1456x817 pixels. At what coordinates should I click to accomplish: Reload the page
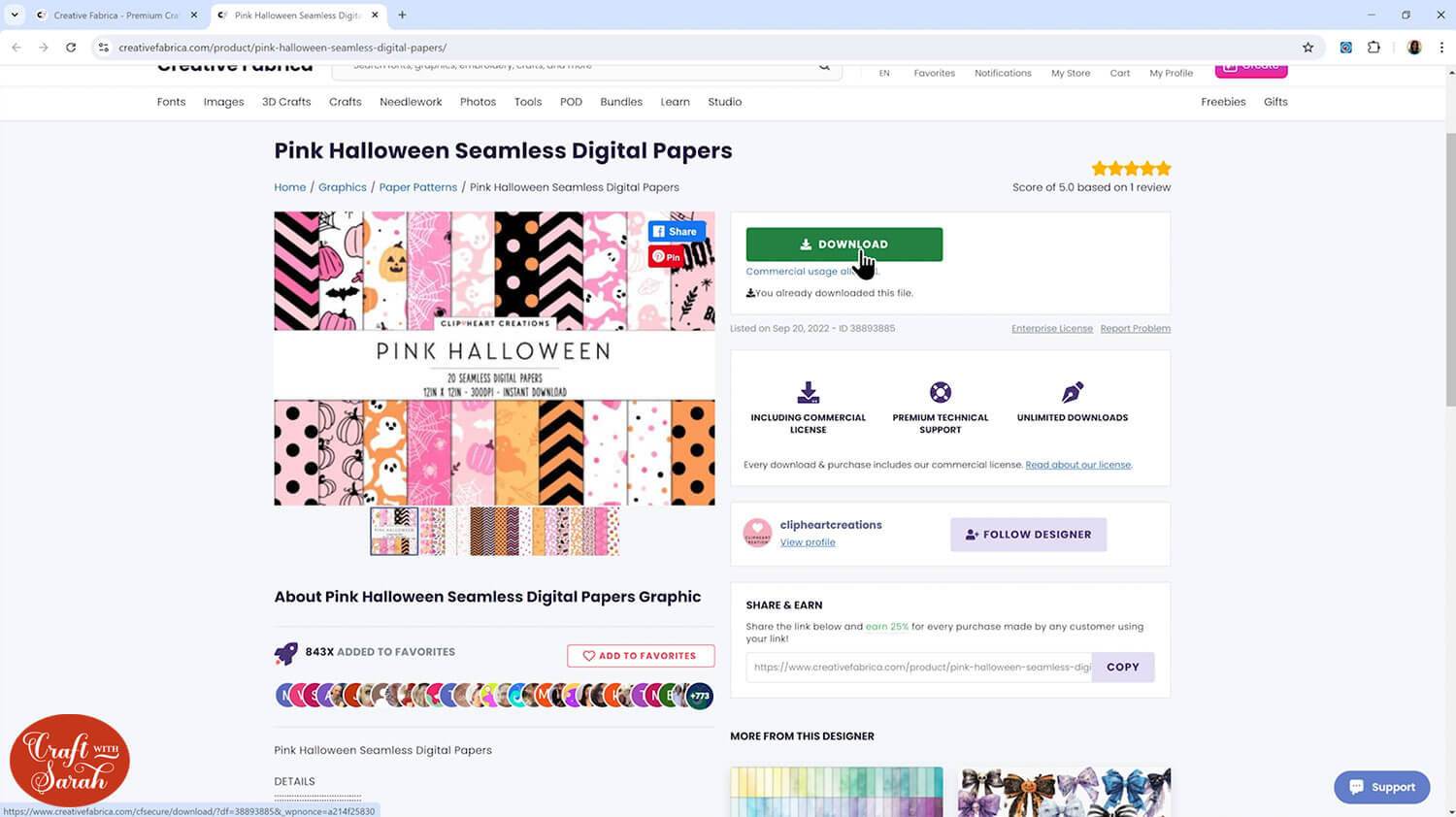[x=71, y=48]
